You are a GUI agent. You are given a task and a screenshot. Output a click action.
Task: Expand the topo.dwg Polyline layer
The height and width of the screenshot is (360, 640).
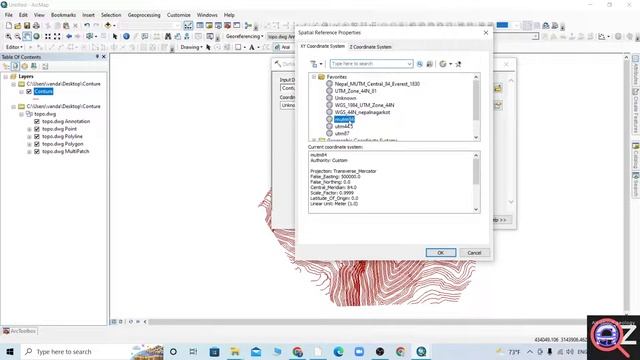(29, 137)
